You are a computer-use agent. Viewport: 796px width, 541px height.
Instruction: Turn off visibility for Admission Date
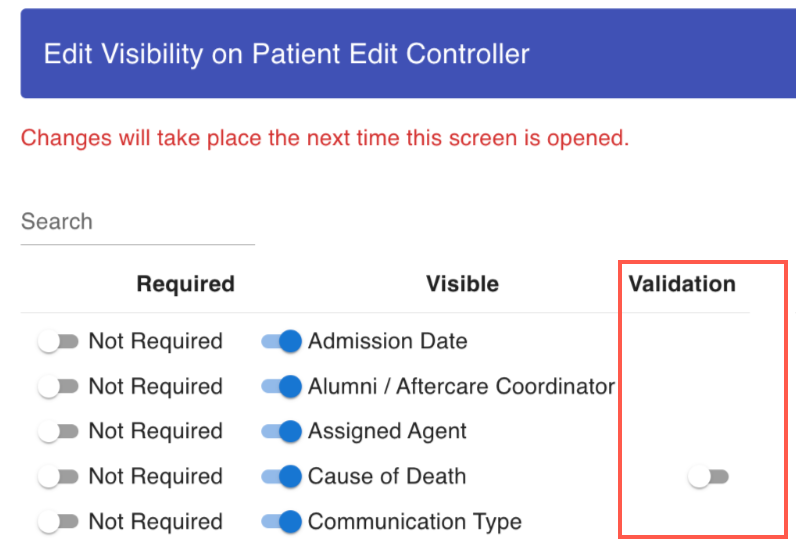click(x=281, y=342)
